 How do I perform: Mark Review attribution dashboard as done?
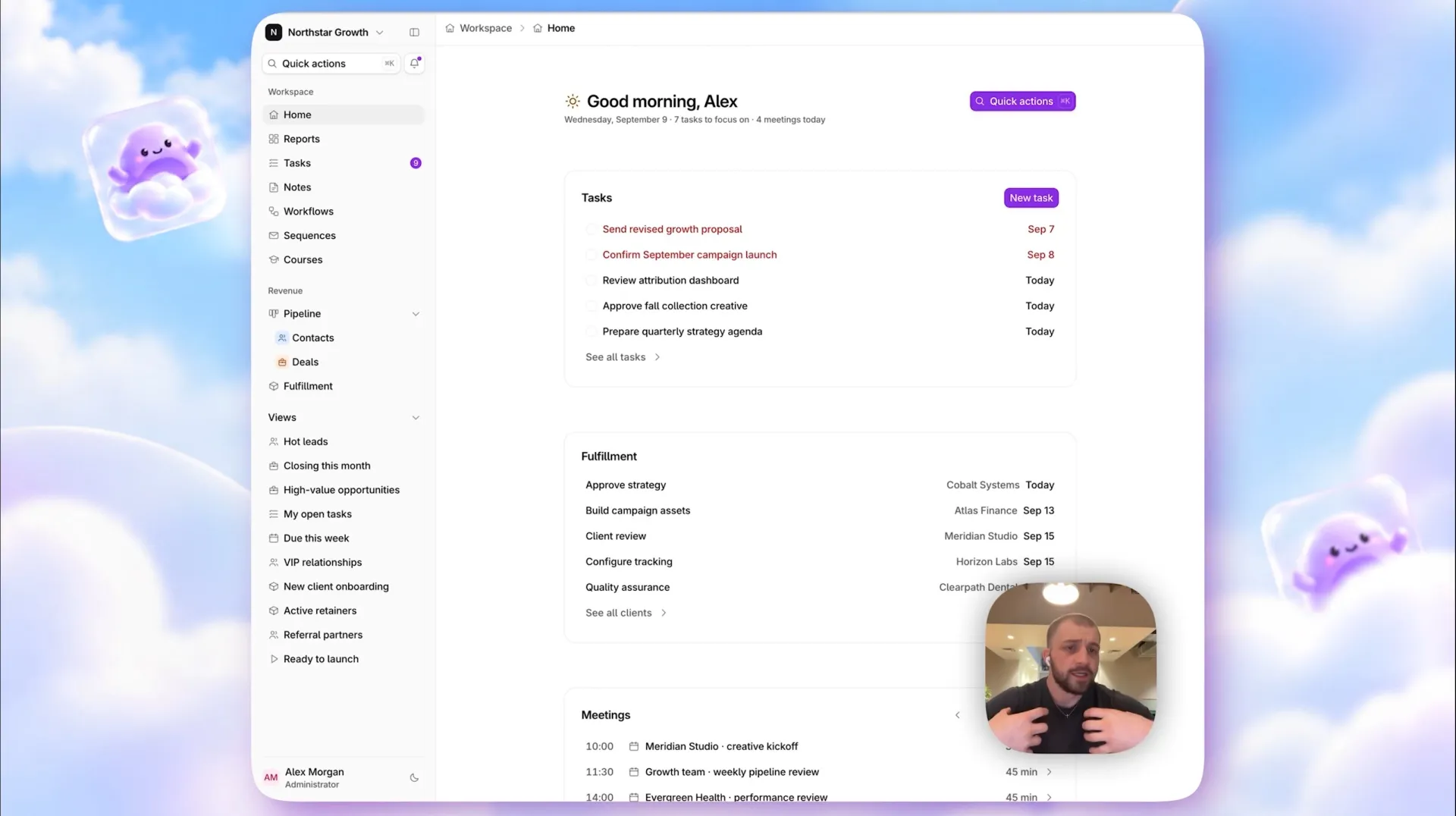[591, 281]
